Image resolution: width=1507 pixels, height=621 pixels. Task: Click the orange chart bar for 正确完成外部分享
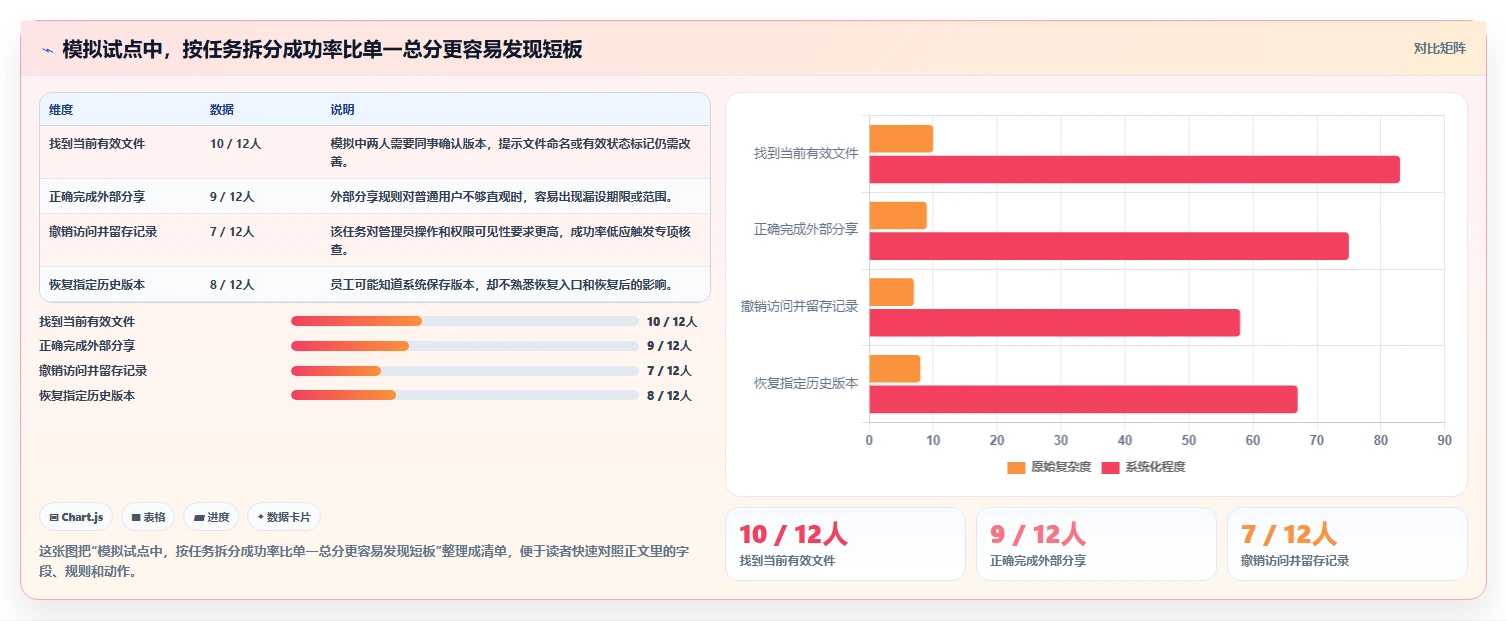[x=898, y=216]
